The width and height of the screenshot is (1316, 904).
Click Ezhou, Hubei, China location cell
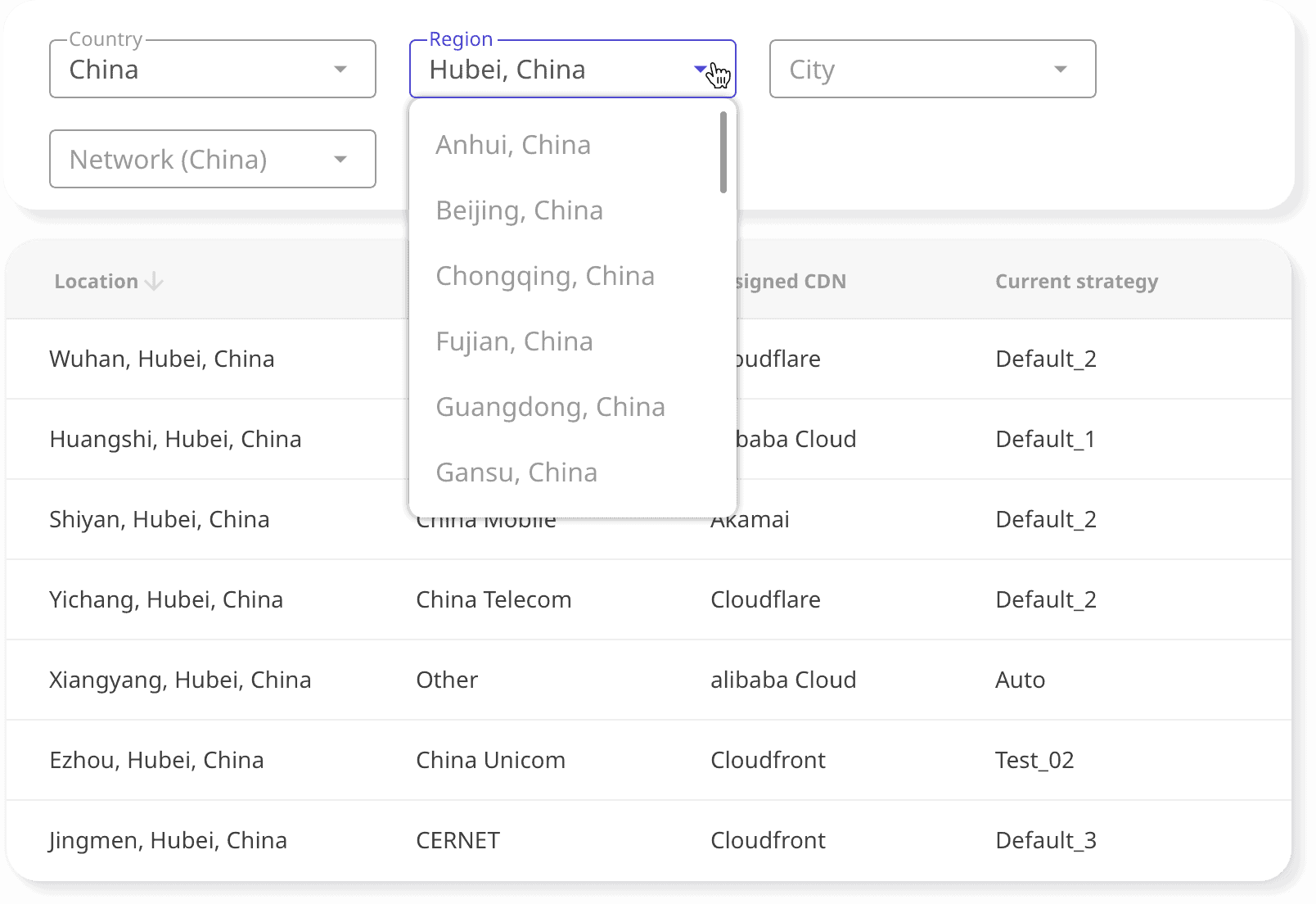156,760
